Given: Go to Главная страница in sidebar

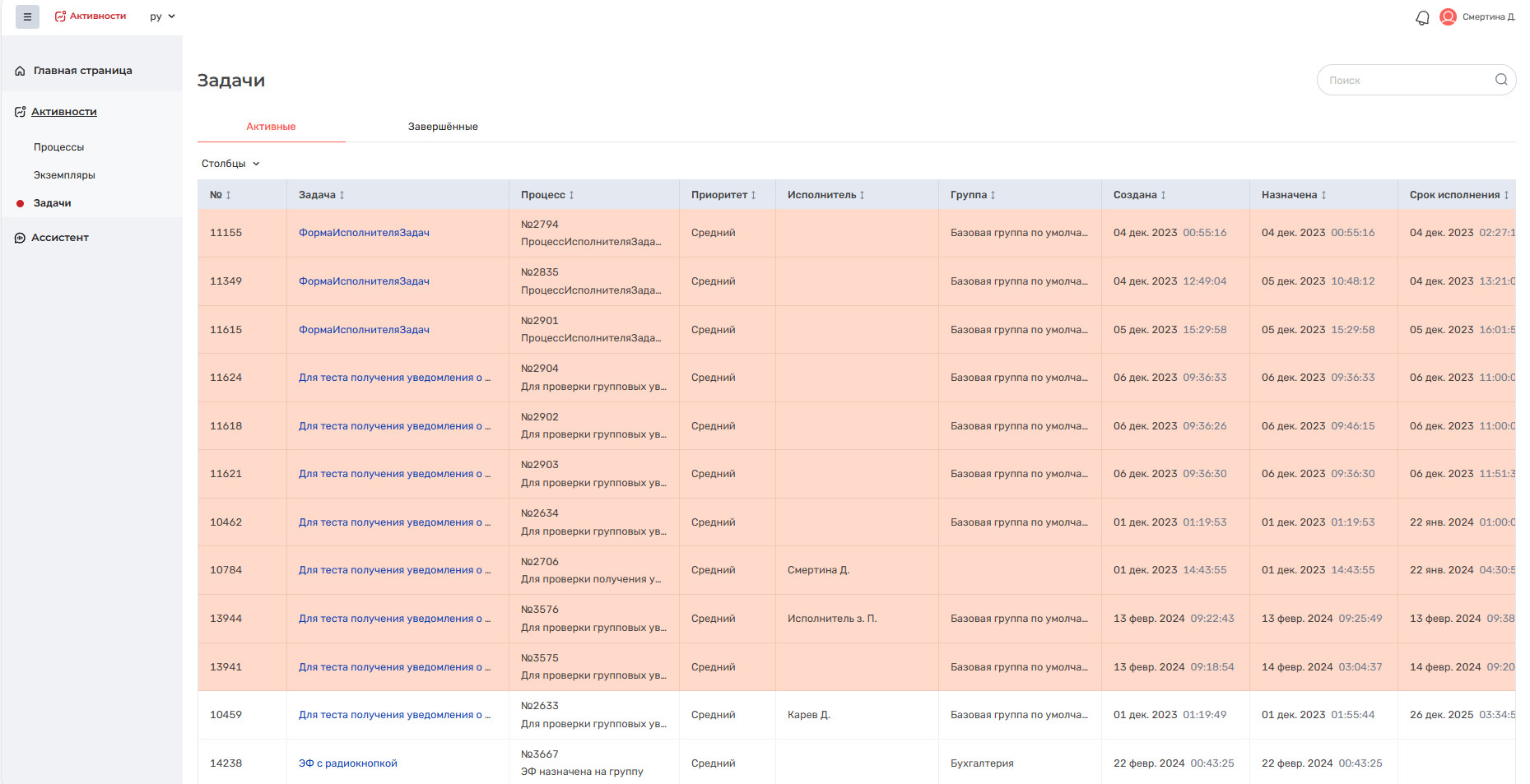Looking at the screenshot, I should click(82, 71).
